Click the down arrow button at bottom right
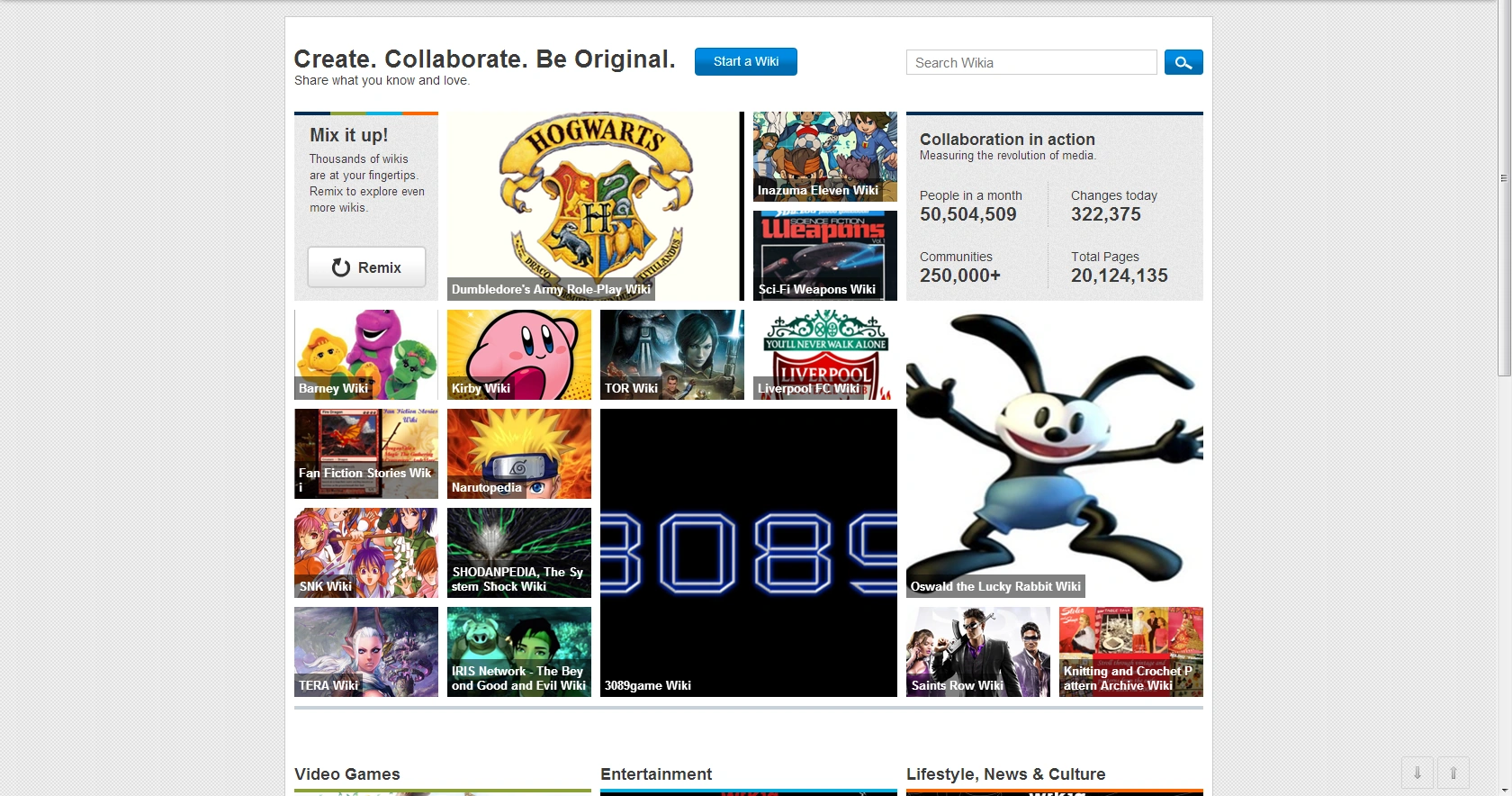 pos(1417,773)
